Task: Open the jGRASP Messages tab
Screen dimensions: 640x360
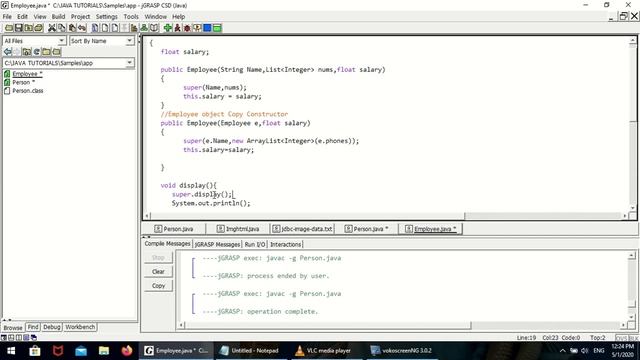Action: tap(217, 244)
